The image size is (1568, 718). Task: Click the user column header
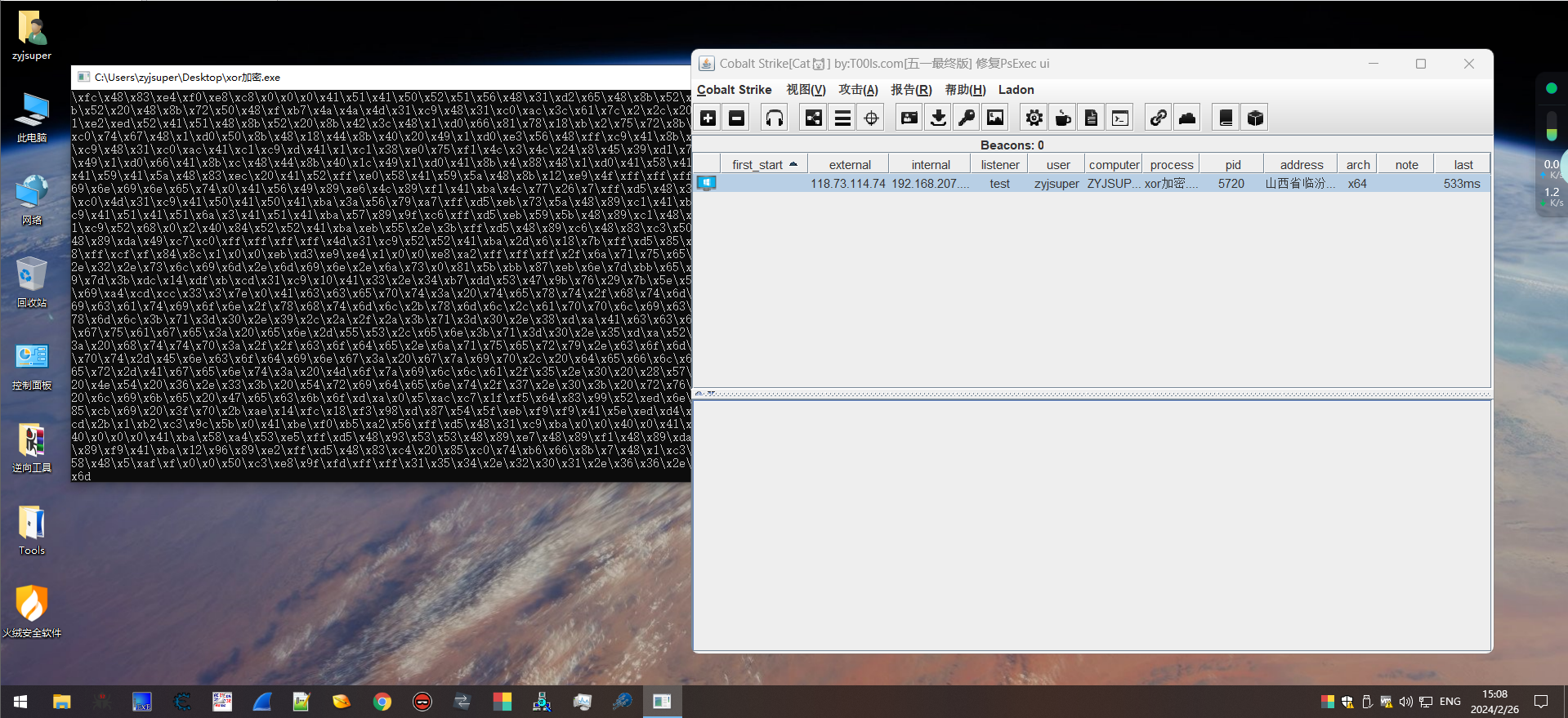click(x=1057, y=164)
